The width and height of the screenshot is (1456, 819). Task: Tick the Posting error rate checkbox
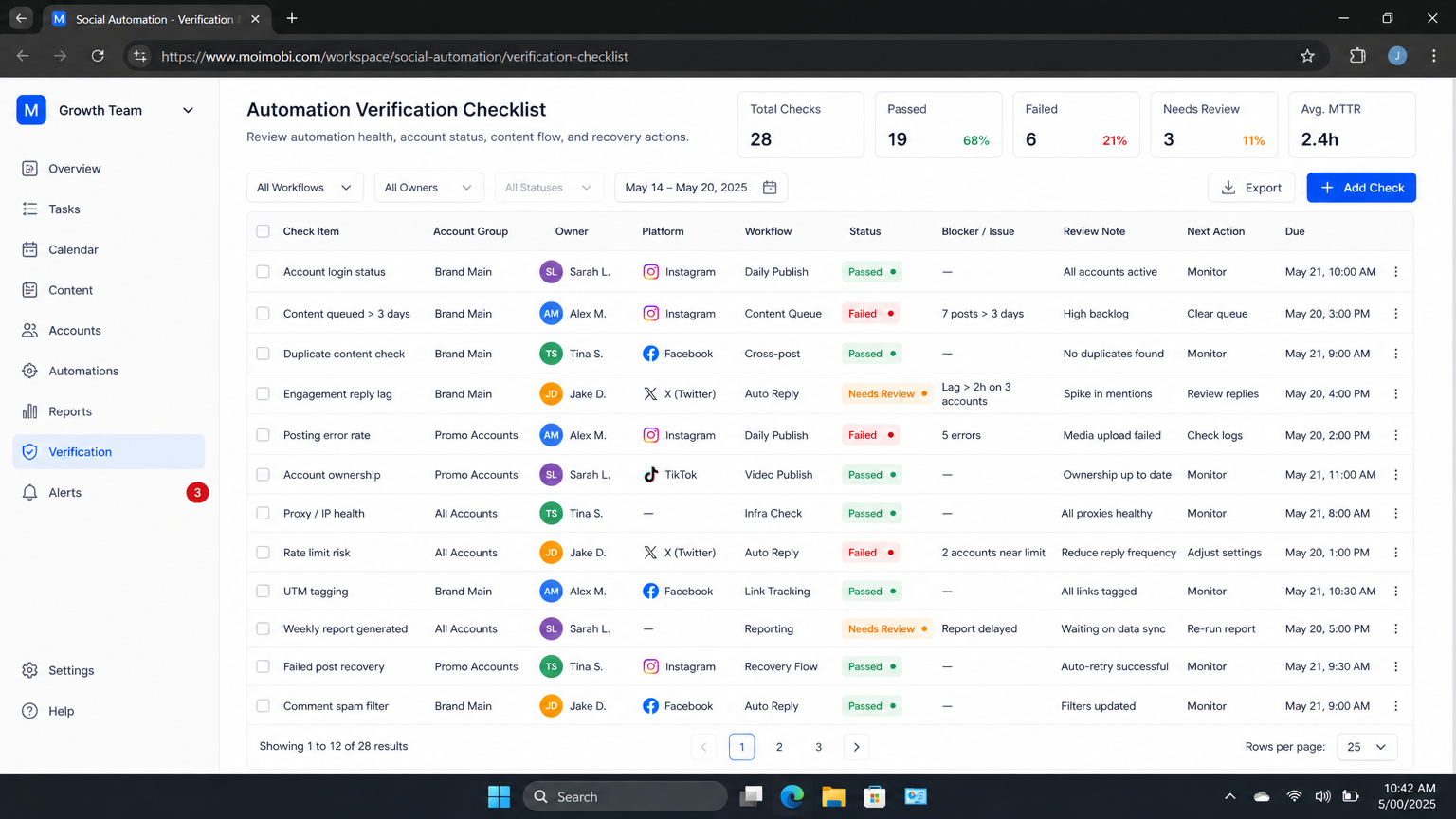[x=264, y=435]
